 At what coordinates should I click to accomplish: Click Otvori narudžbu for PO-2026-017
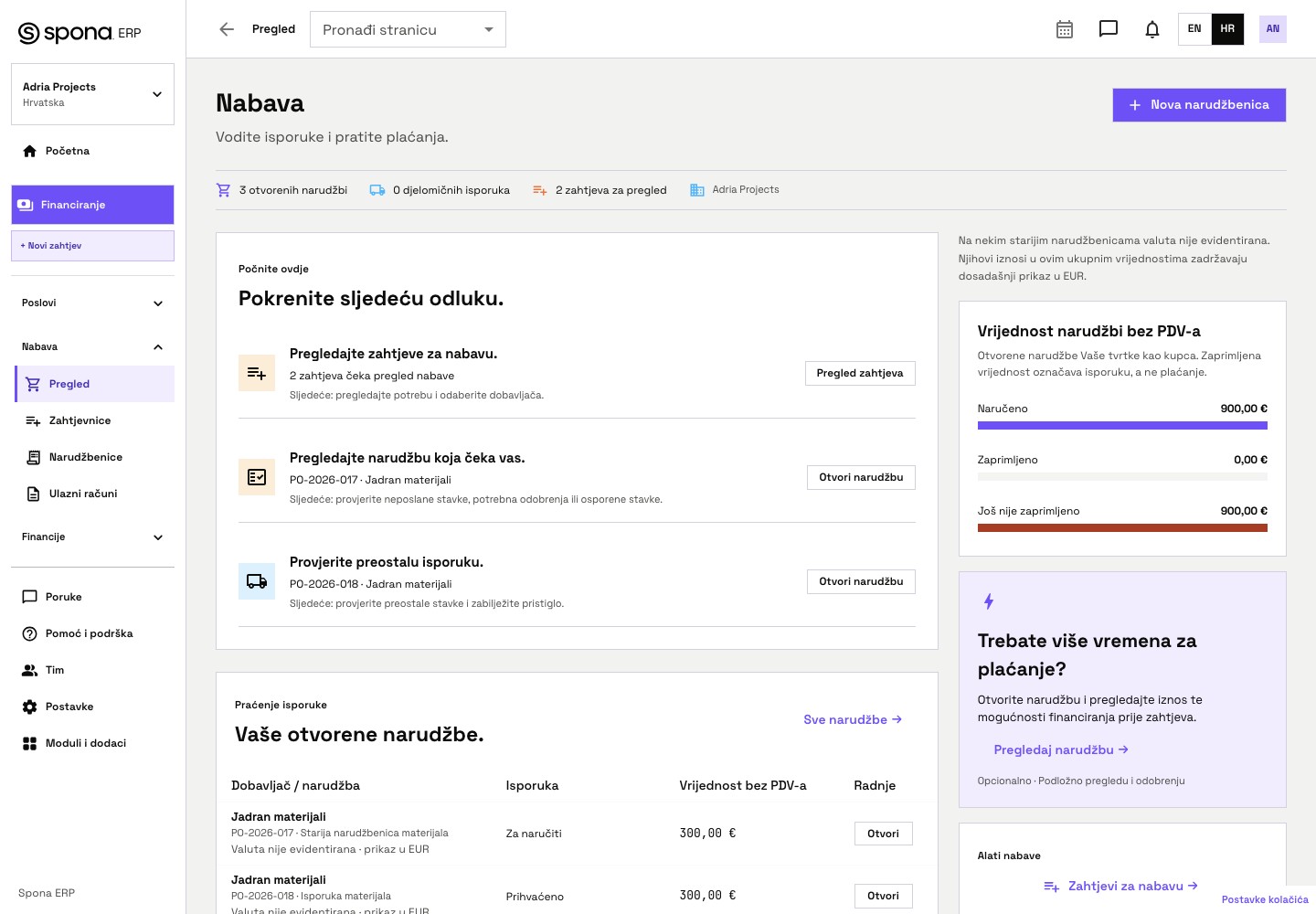[x=861, y=477]
